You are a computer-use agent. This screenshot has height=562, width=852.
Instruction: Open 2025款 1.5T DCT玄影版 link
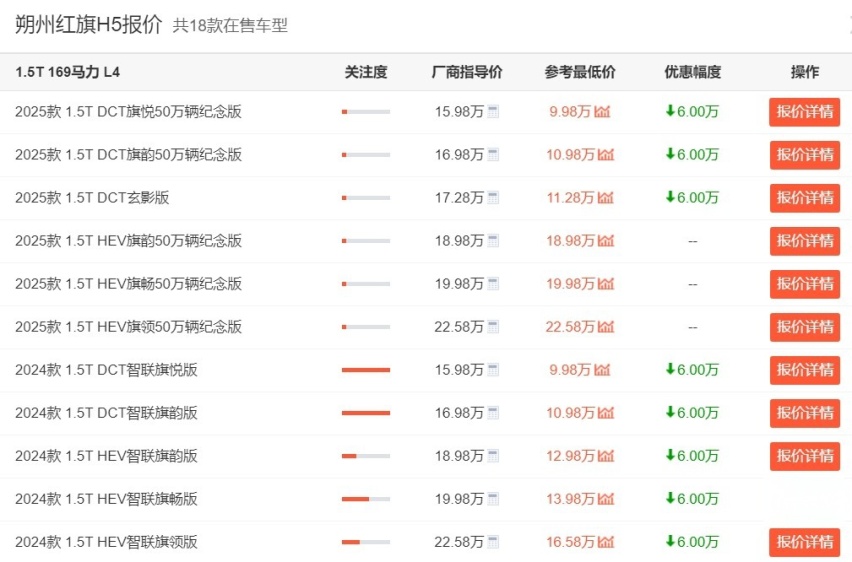92,198
